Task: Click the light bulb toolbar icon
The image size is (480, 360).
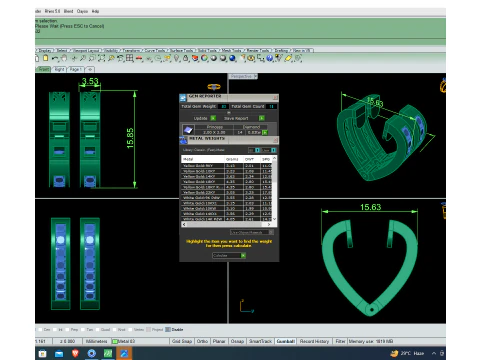Action: [x=176, y=58]
